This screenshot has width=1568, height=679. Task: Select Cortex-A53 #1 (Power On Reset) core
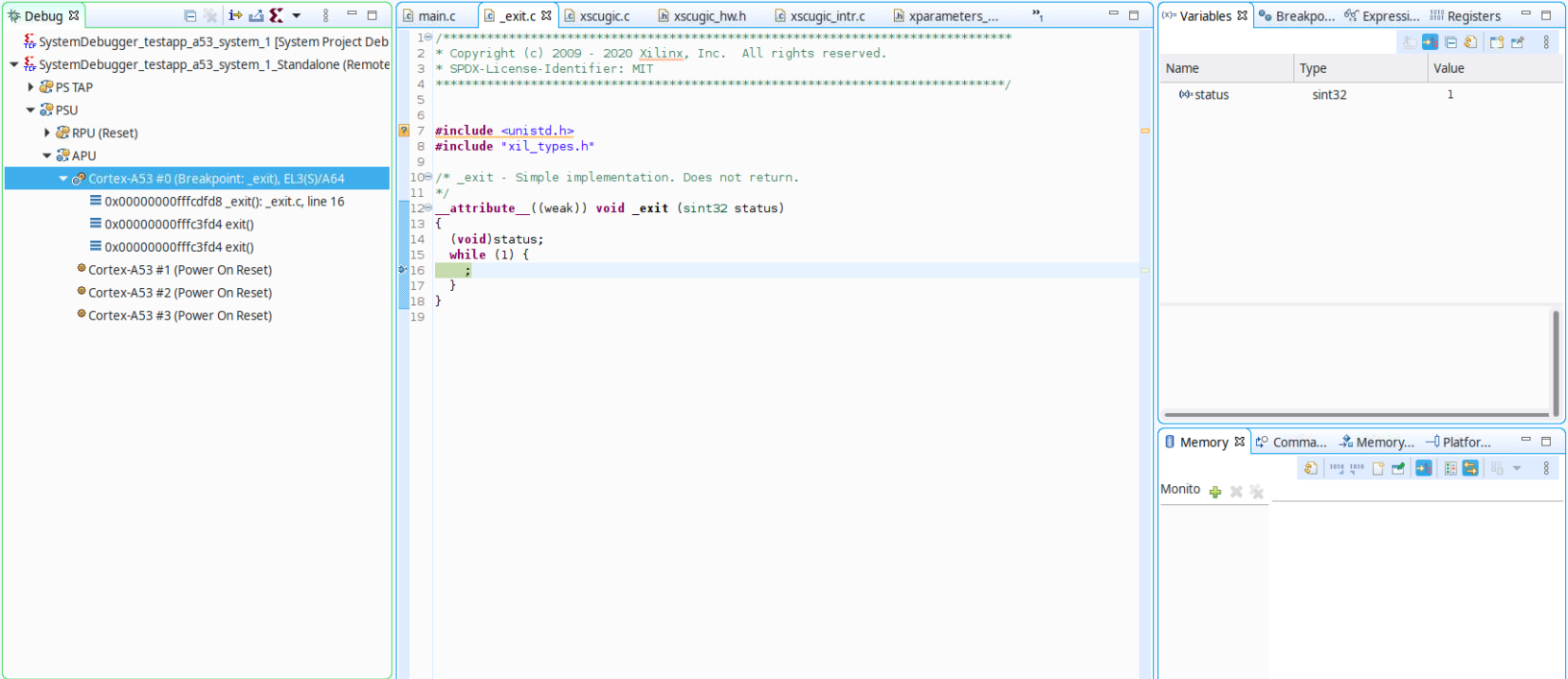tap(180, 270)
